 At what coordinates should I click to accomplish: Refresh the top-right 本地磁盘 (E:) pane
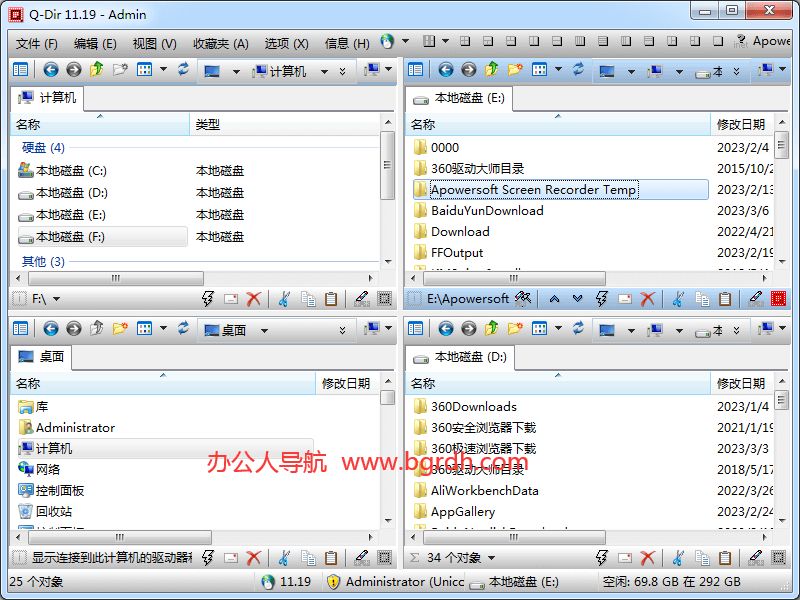tap(579, 70)
